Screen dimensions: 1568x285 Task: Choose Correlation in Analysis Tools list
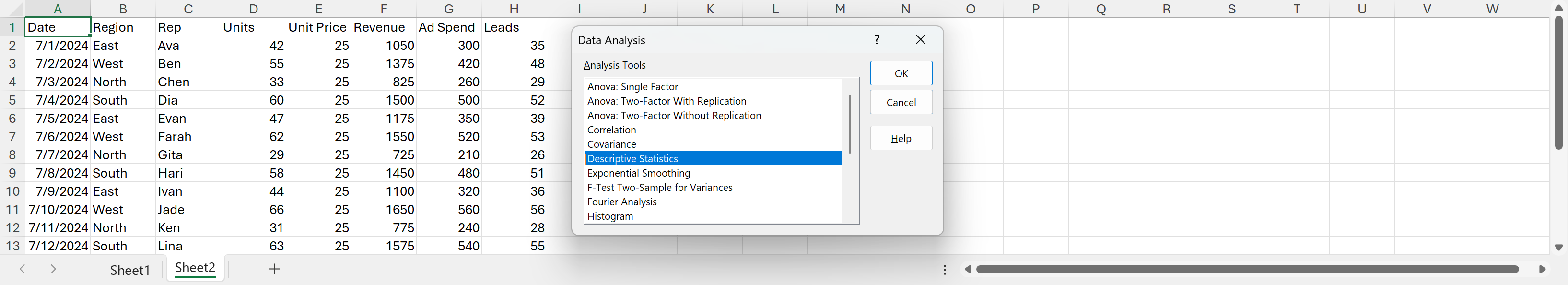coord(612,130)
